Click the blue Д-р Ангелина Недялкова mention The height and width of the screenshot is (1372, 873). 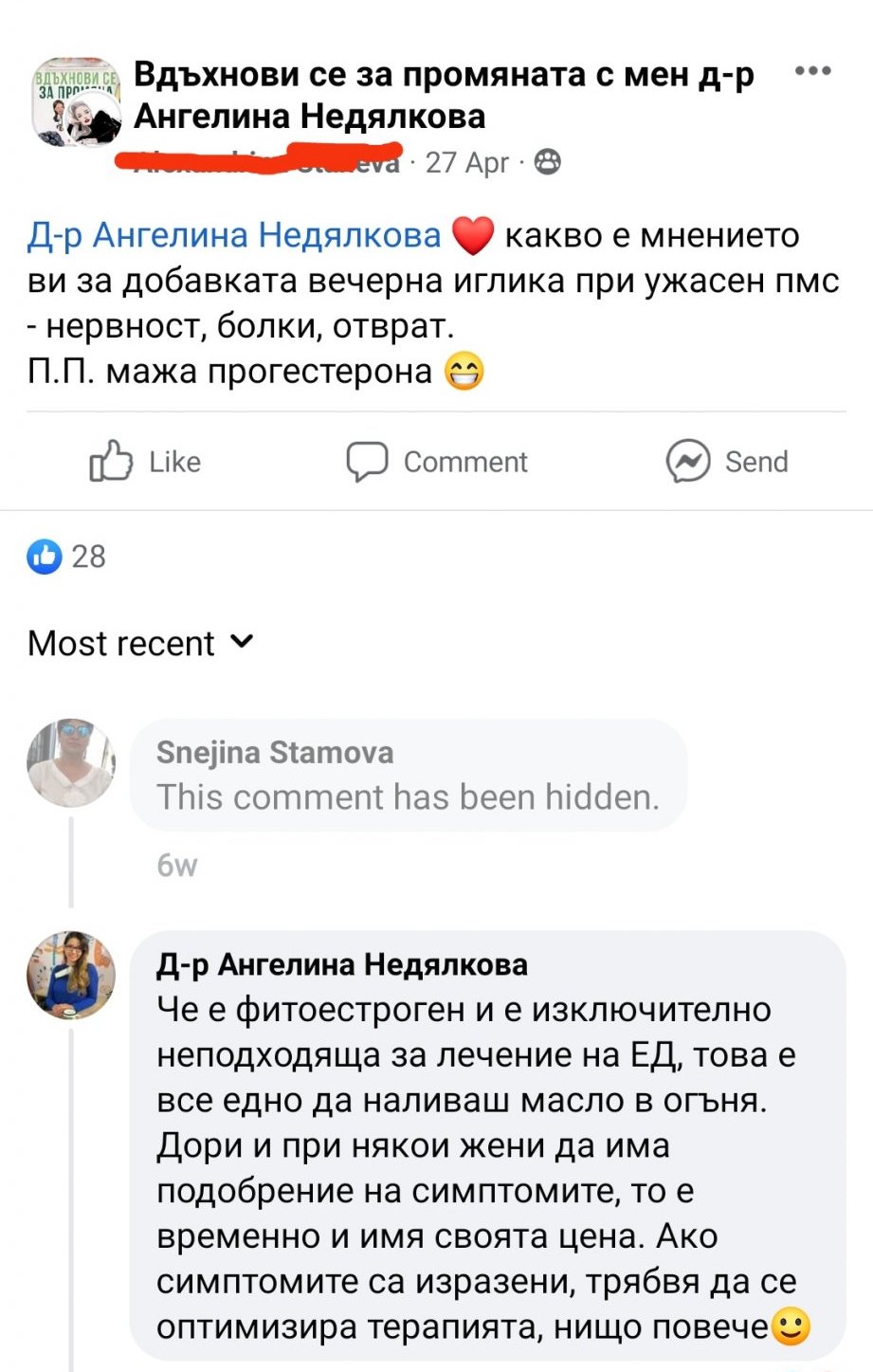click(234, 236)
